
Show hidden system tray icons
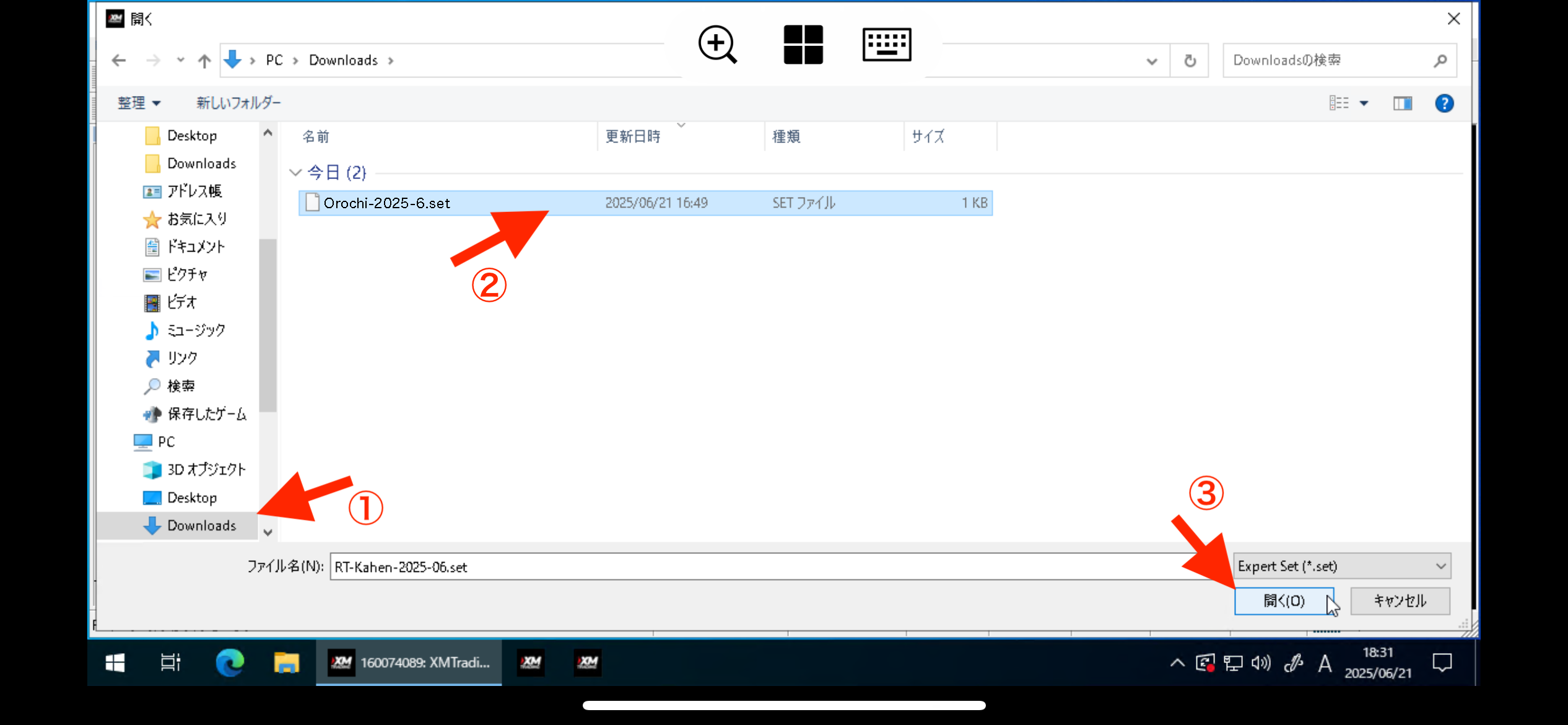coord(1177,663)
